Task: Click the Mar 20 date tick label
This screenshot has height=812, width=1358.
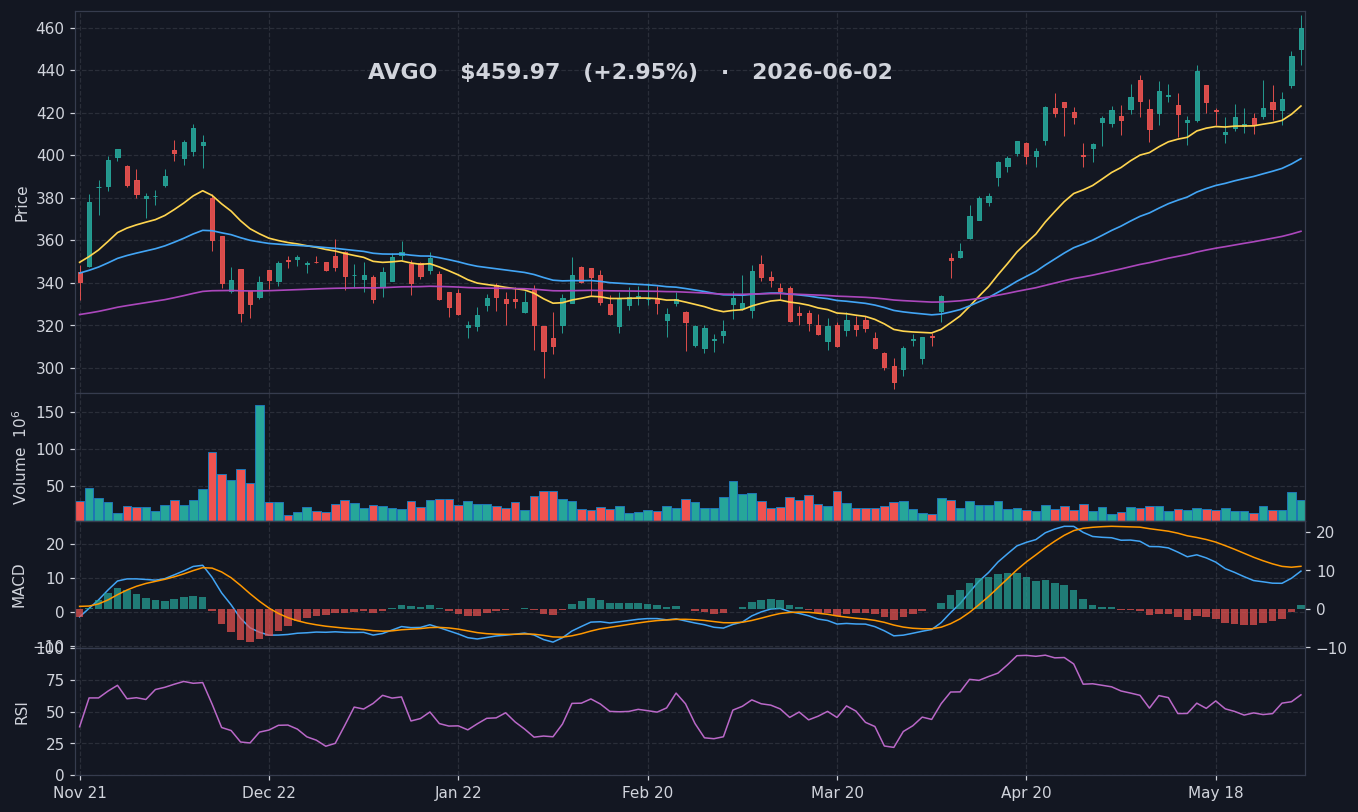Action: tap(837, 793)
